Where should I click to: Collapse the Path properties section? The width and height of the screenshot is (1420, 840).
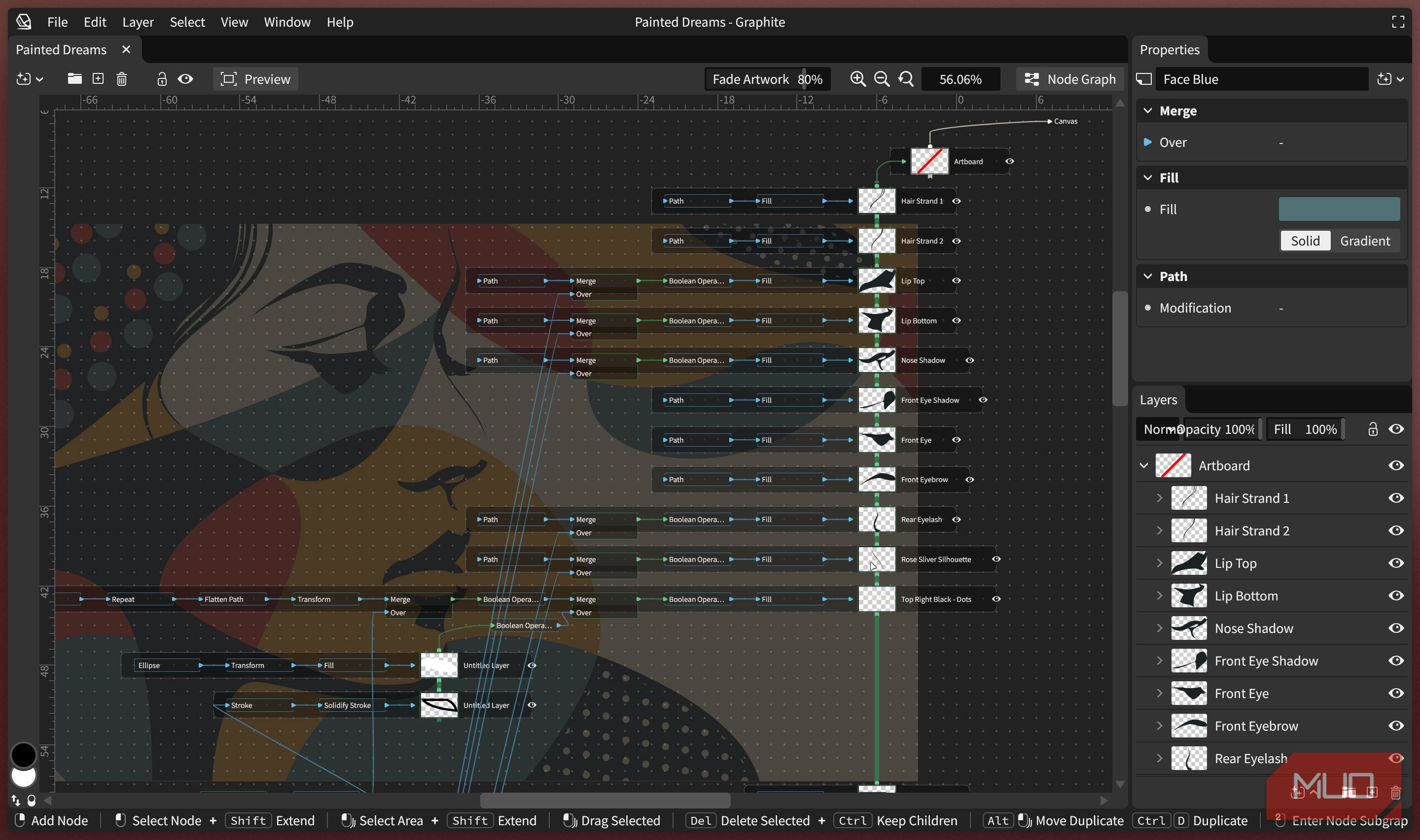click(x=1148, y=276)
